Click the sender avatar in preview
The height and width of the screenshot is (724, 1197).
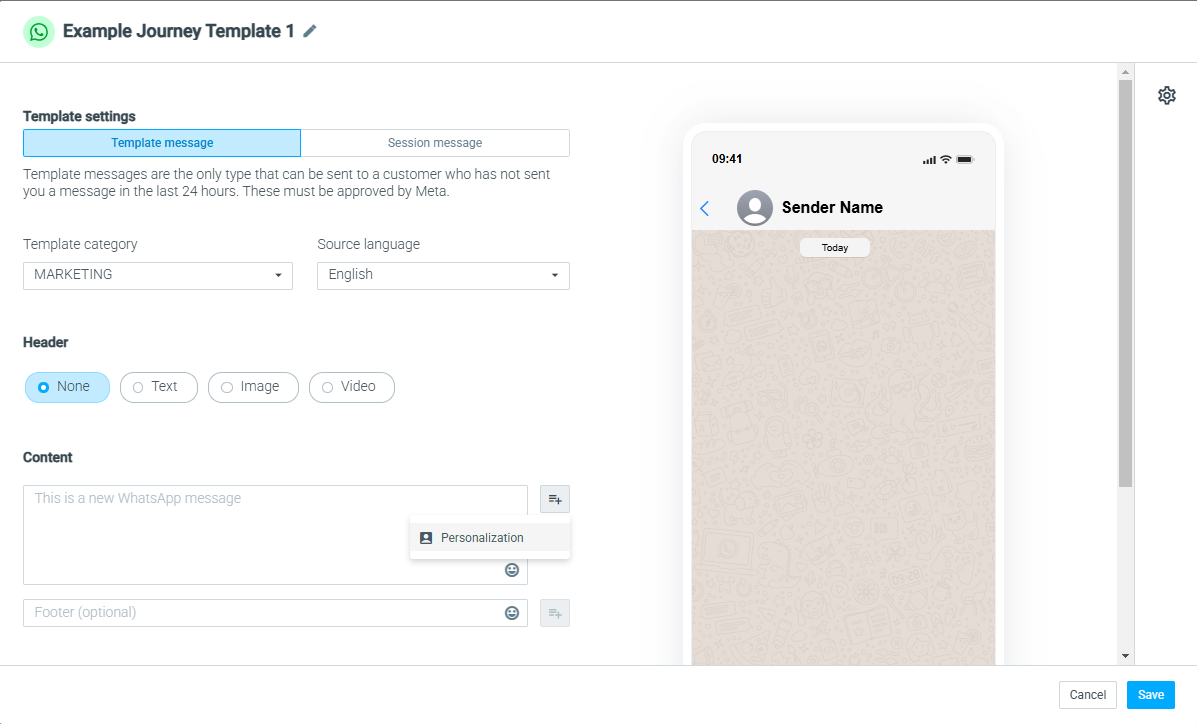[x=755, y=208]
